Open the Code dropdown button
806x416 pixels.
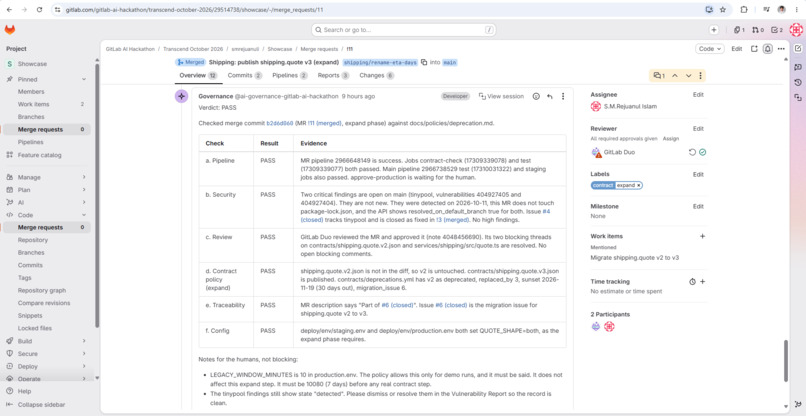click(x=709, y=49)
